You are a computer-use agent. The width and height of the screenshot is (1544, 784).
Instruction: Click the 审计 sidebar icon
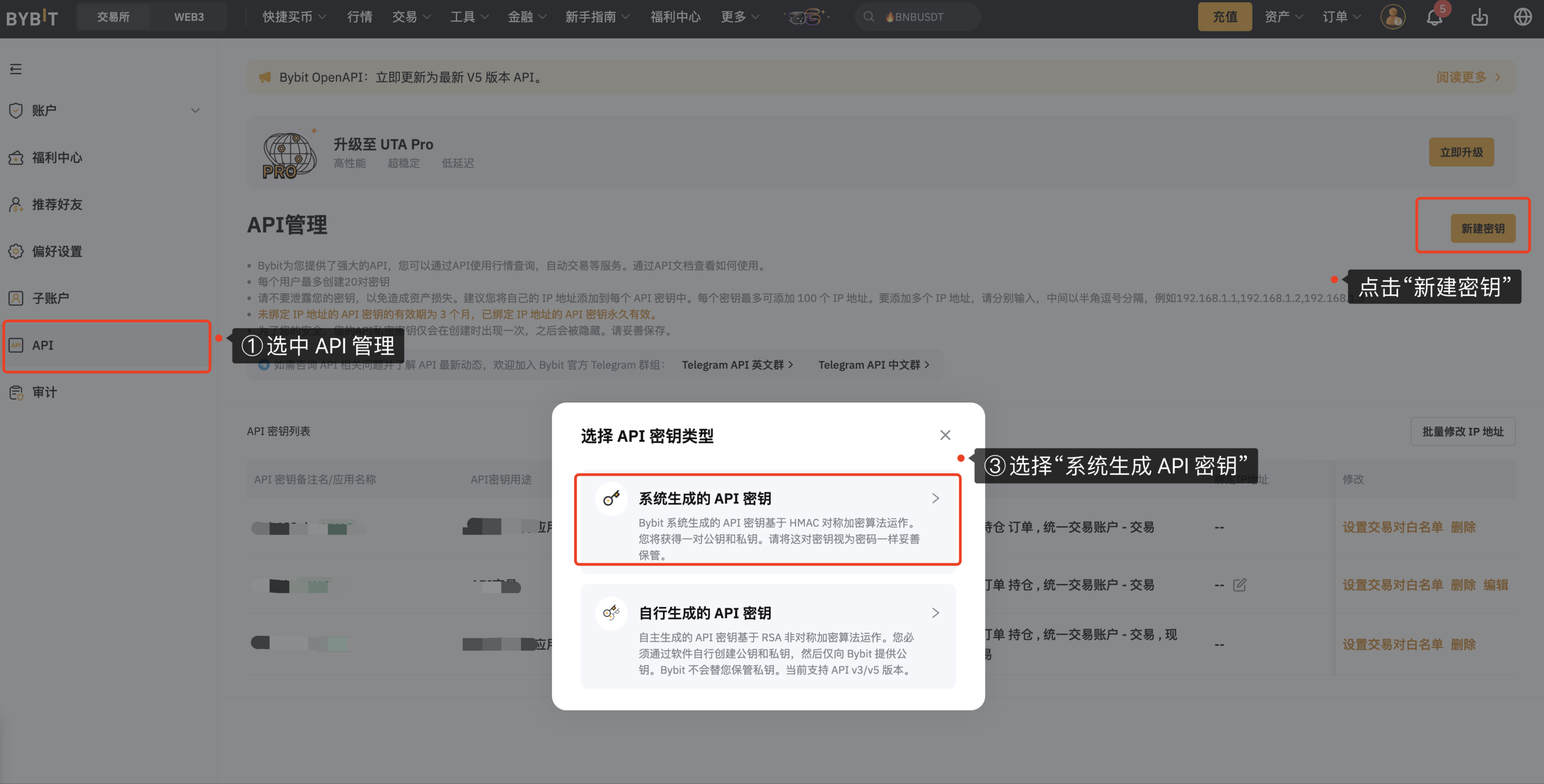(x=16, y=392)
